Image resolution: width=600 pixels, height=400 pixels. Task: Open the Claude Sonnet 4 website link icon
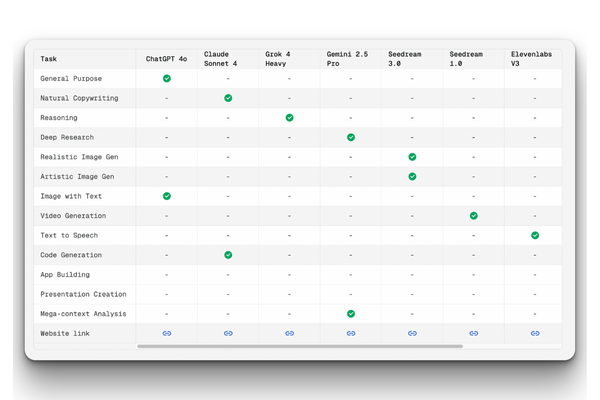pos(228,333)
